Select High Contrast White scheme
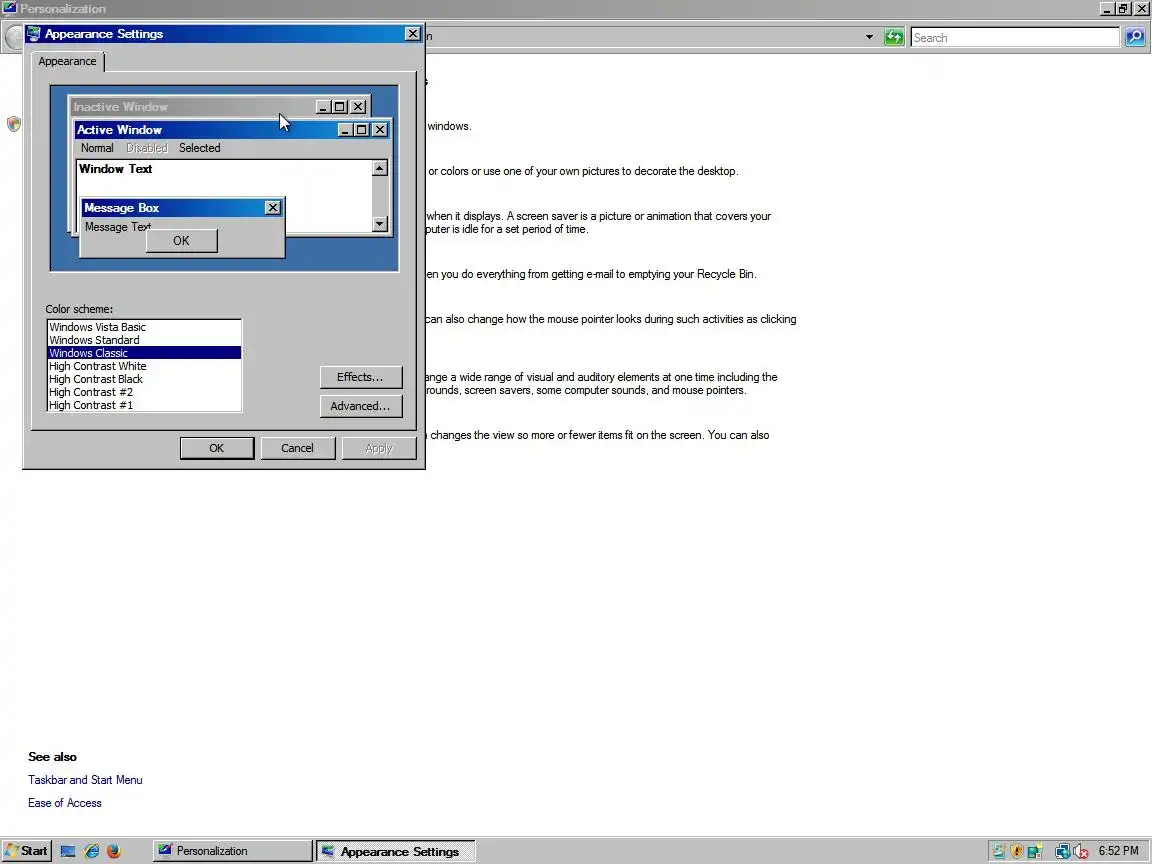The height and width of the screenshot is (864, 1152). 144,366
